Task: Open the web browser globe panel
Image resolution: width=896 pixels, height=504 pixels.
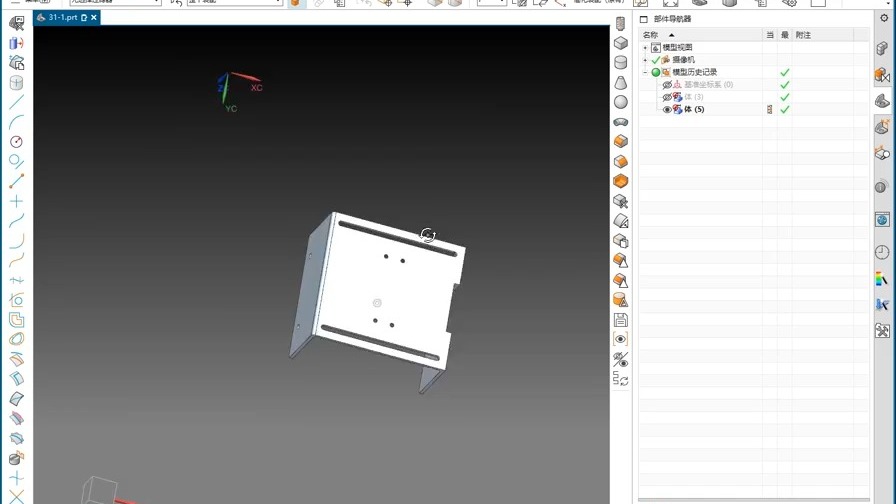Action: click(882, 220)
